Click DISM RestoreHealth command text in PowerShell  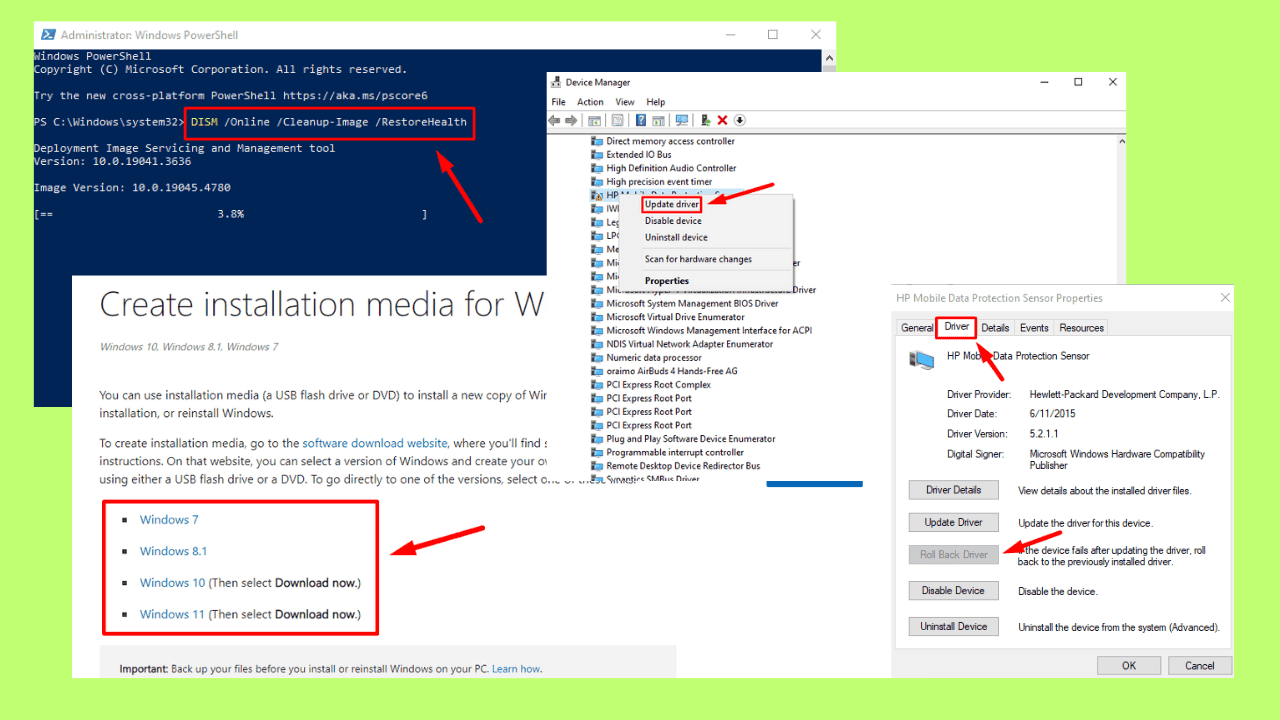pos(329,122)
